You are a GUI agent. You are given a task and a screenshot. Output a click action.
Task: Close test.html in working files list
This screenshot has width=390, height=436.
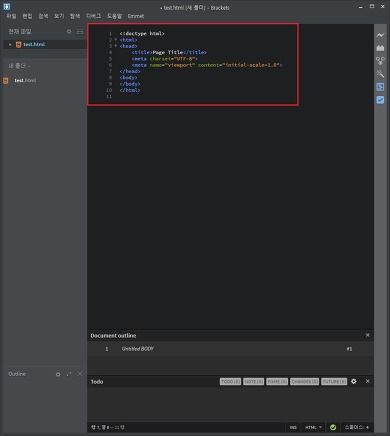[10, 44]
